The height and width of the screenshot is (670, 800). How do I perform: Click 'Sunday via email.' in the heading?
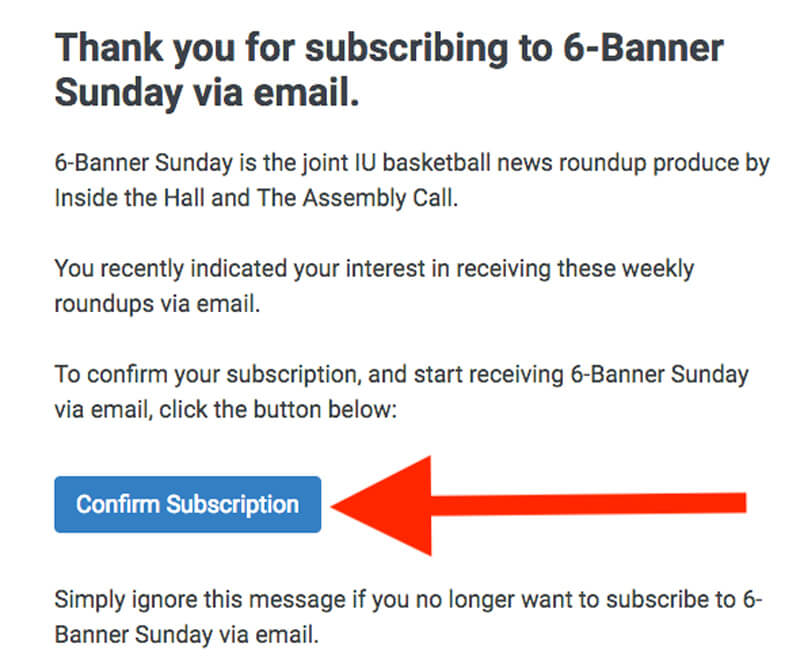click(x=207, y=93)
